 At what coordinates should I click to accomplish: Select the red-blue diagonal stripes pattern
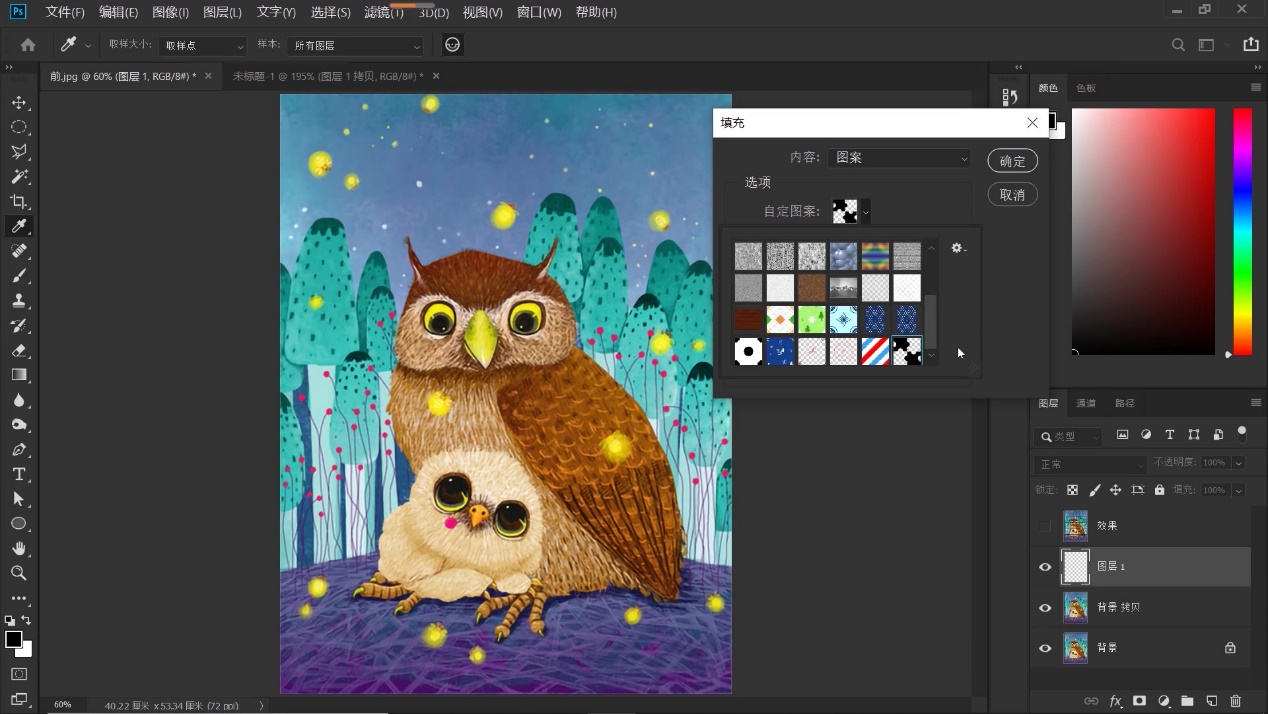tap(875, 351)
